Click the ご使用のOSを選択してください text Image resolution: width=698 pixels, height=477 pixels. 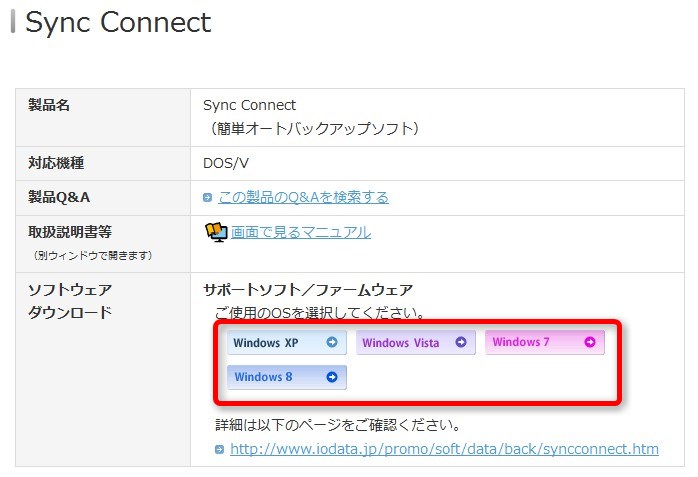320,313
